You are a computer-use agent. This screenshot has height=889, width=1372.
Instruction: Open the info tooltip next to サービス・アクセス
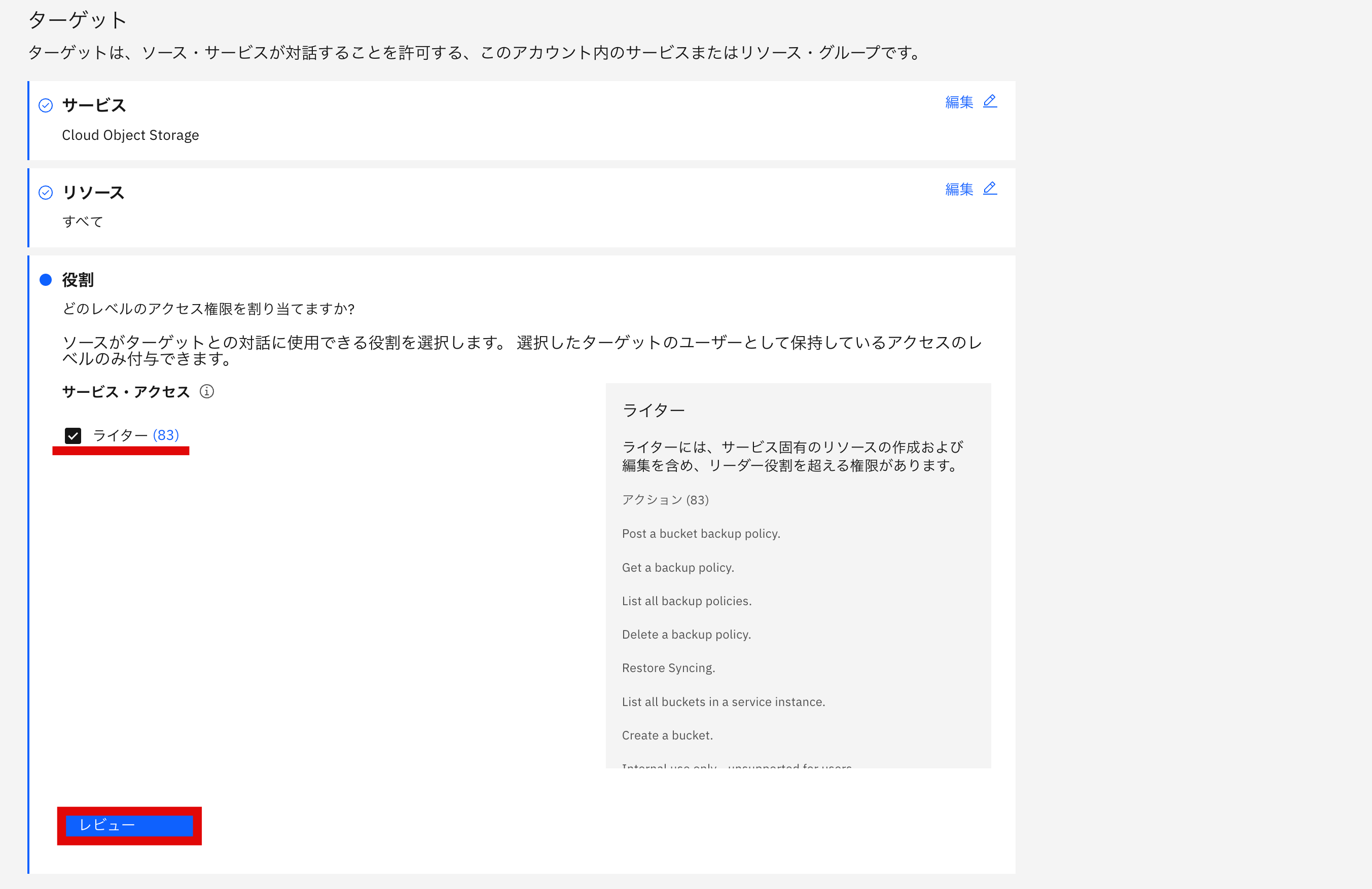pyautogui.click(x=207, y=392)
